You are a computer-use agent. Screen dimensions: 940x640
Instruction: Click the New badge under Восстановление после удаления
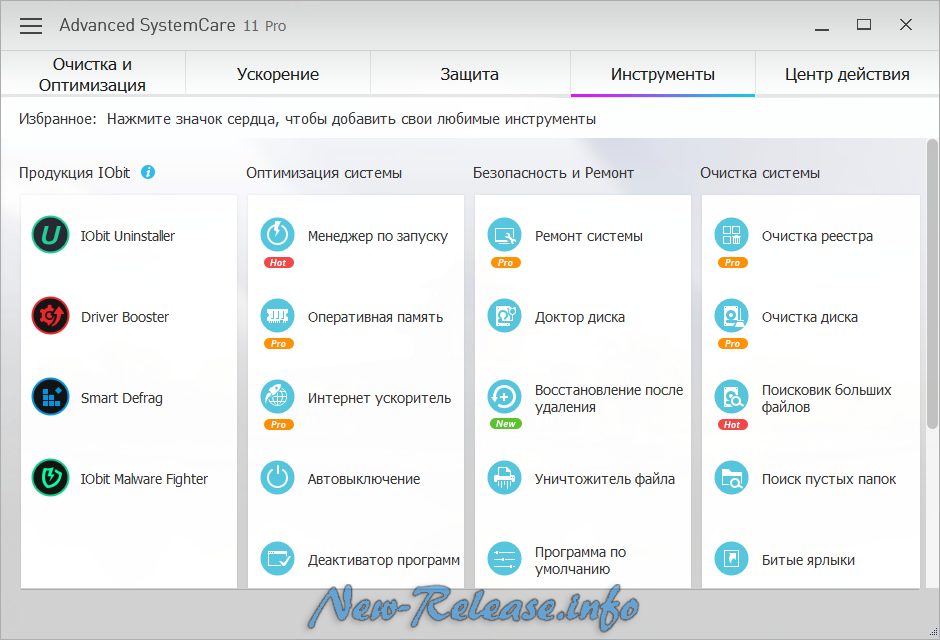tap(505, 423)
